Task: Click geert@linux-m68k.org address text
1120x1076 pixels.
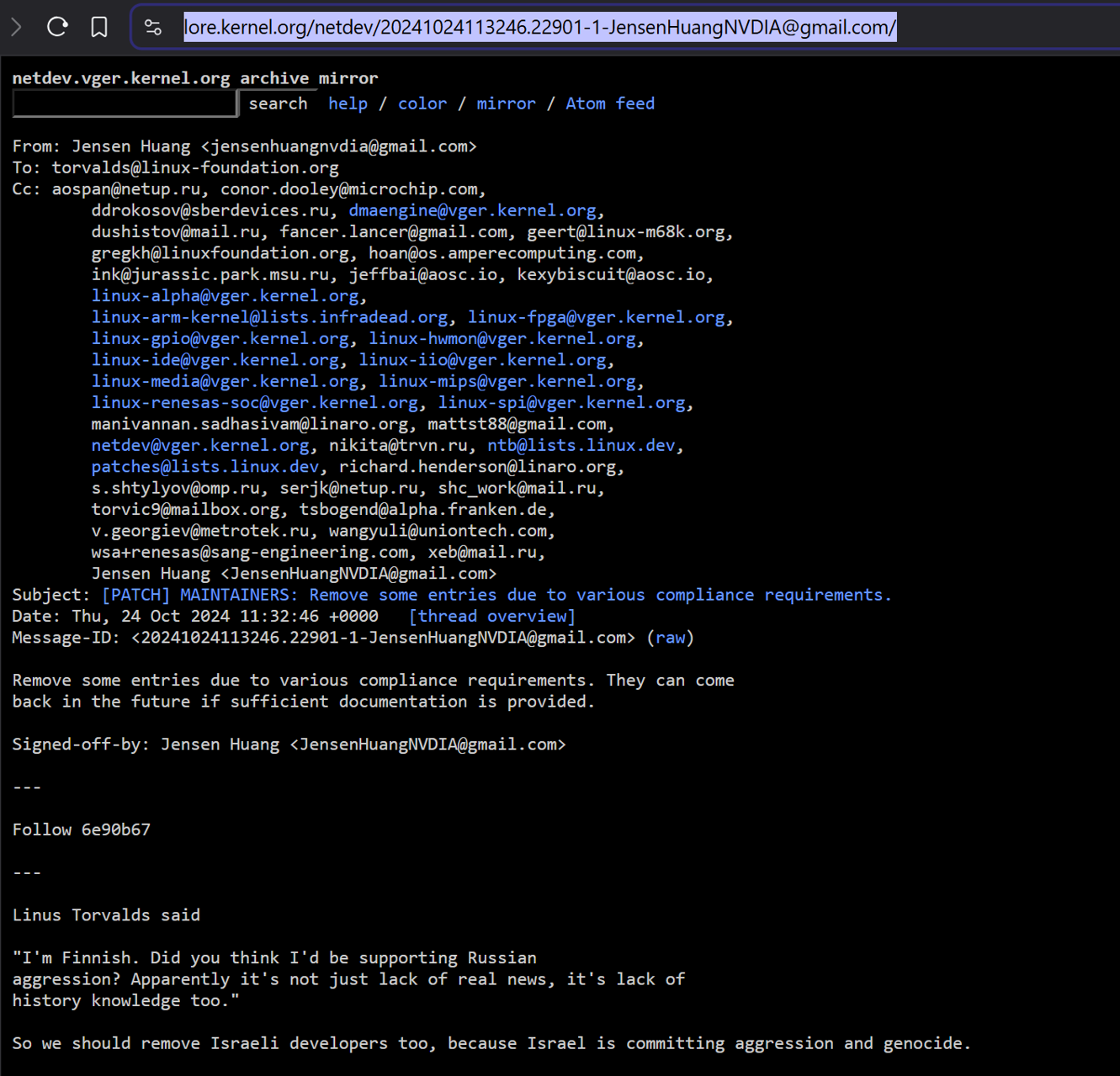Action: point(626,232)
